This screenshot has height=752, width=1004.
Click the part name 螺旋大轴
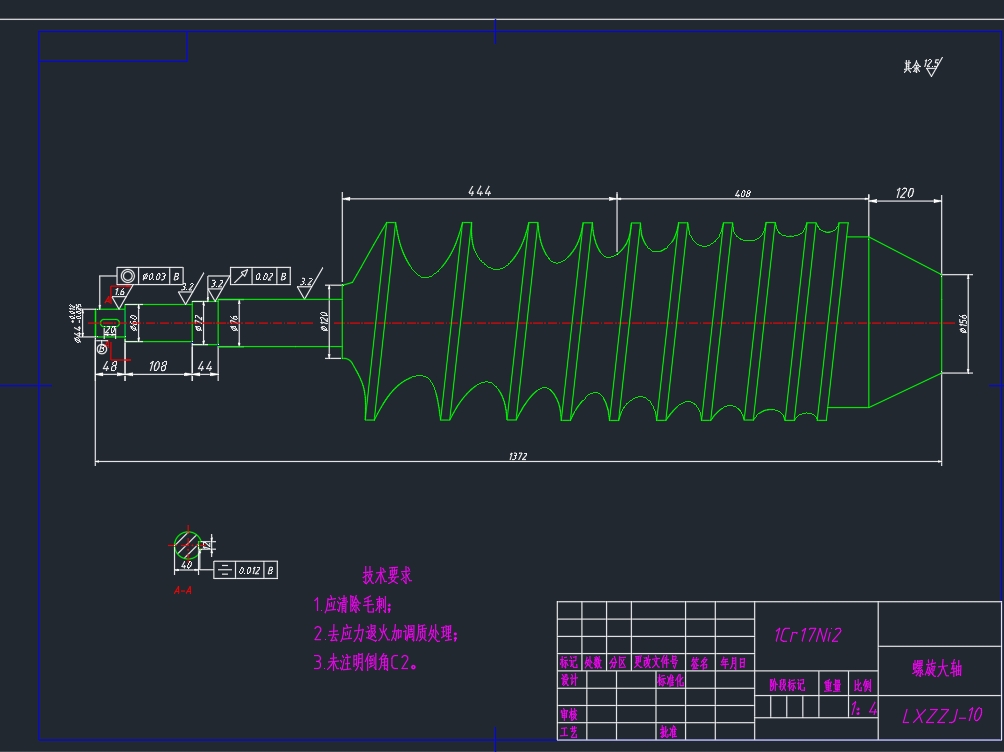(937, 669)
